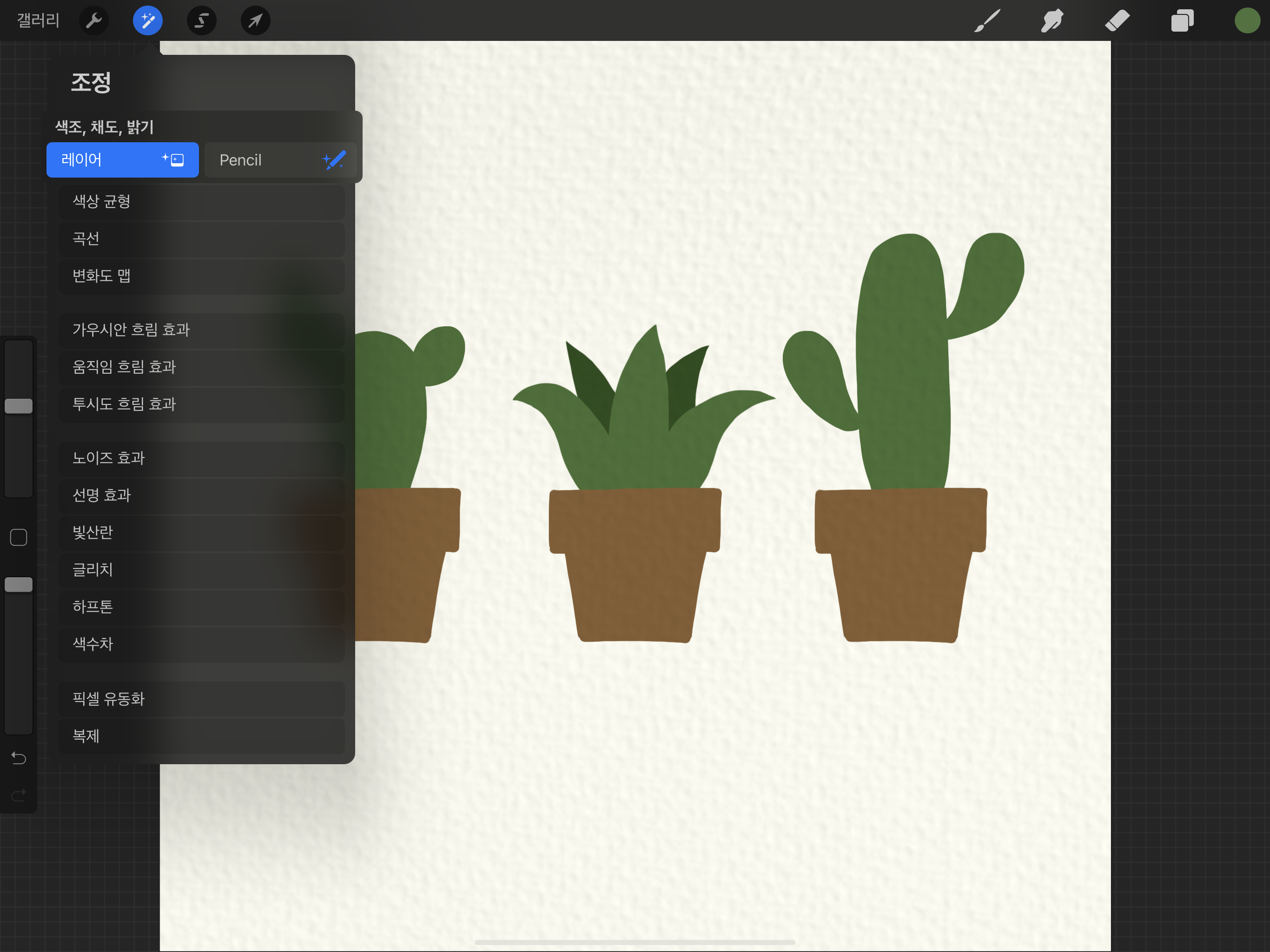The image size is (1270, 952).
Task: Open 곡선 adjustment
Action: click(202, 239)
